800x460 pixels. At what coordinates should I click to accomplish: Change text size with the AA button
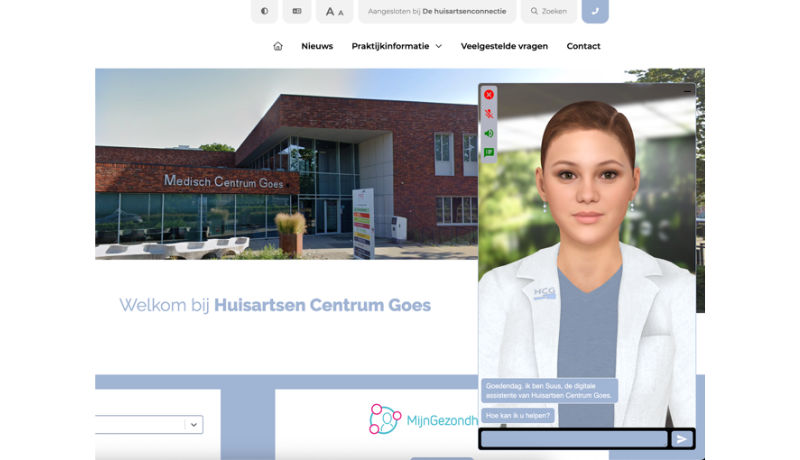(x=334, y=11)
